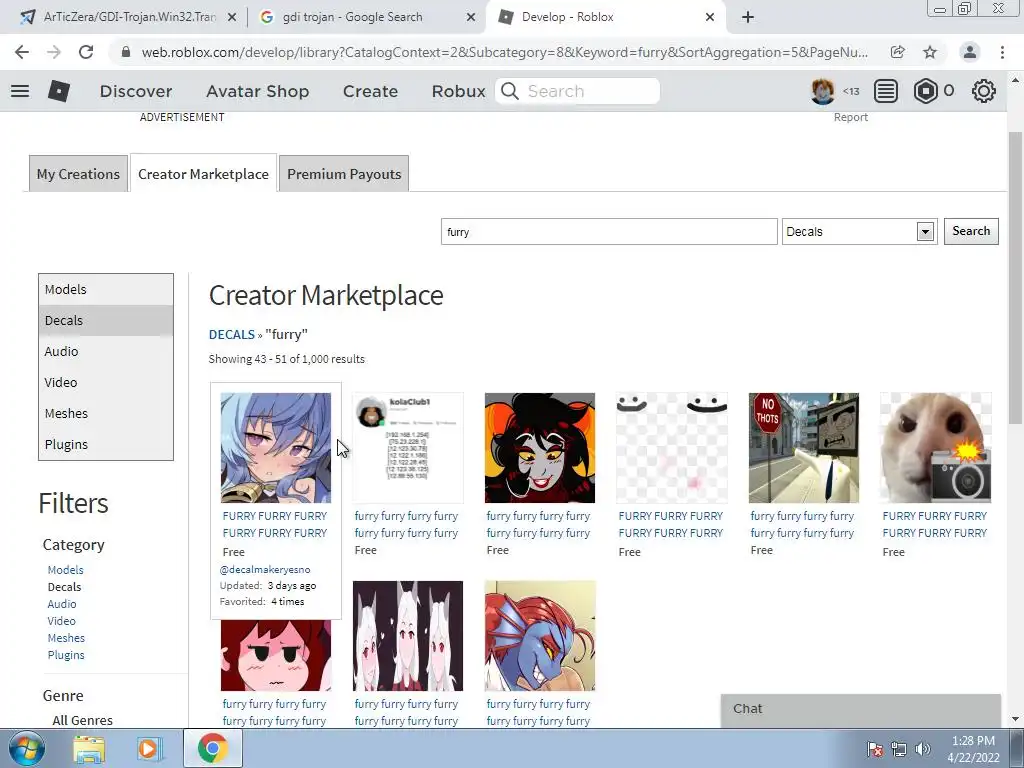Select Video in the sidebar list
Screen dimensions: 1024x768
pyautogui.click(x=106, y=383)
